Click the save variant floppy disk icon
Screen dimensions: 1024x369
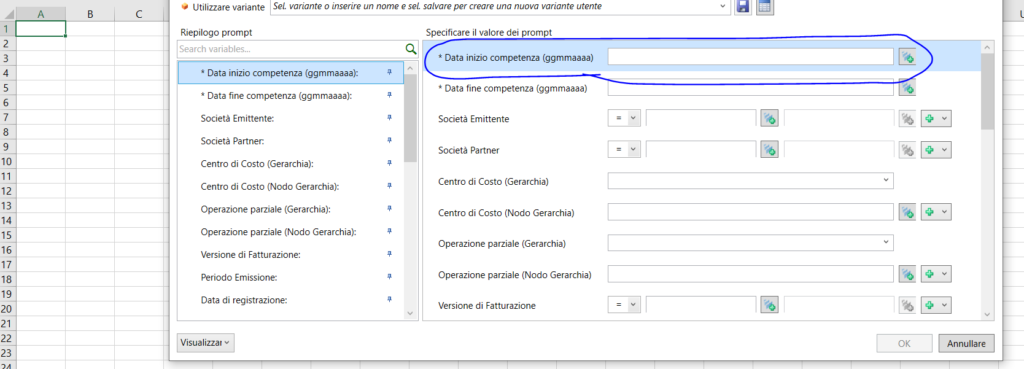coord(743,7)
